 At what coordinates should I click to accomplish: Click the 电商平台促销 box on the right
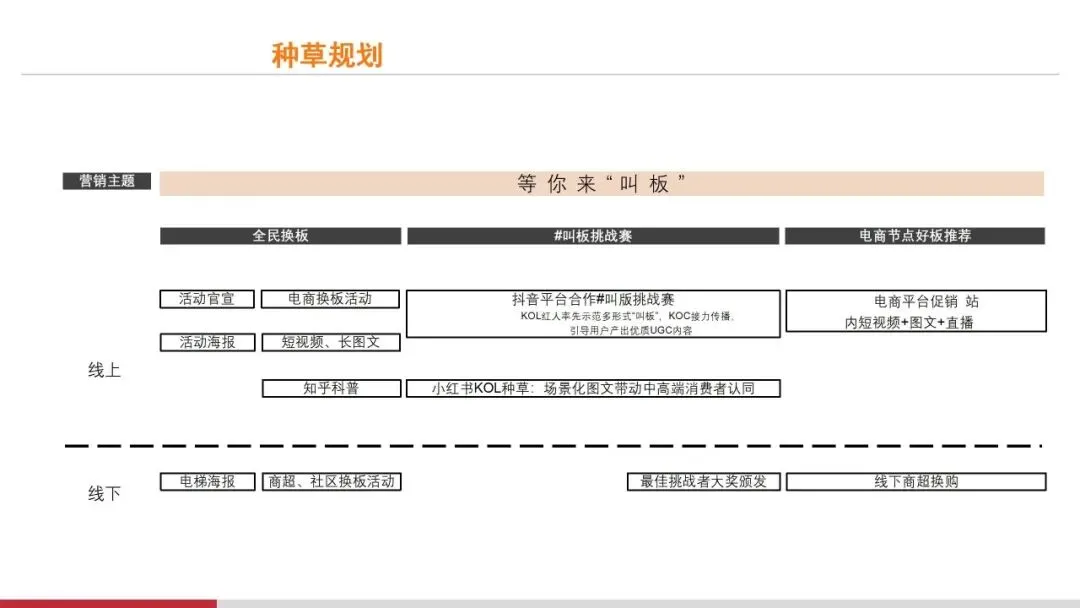917,310
